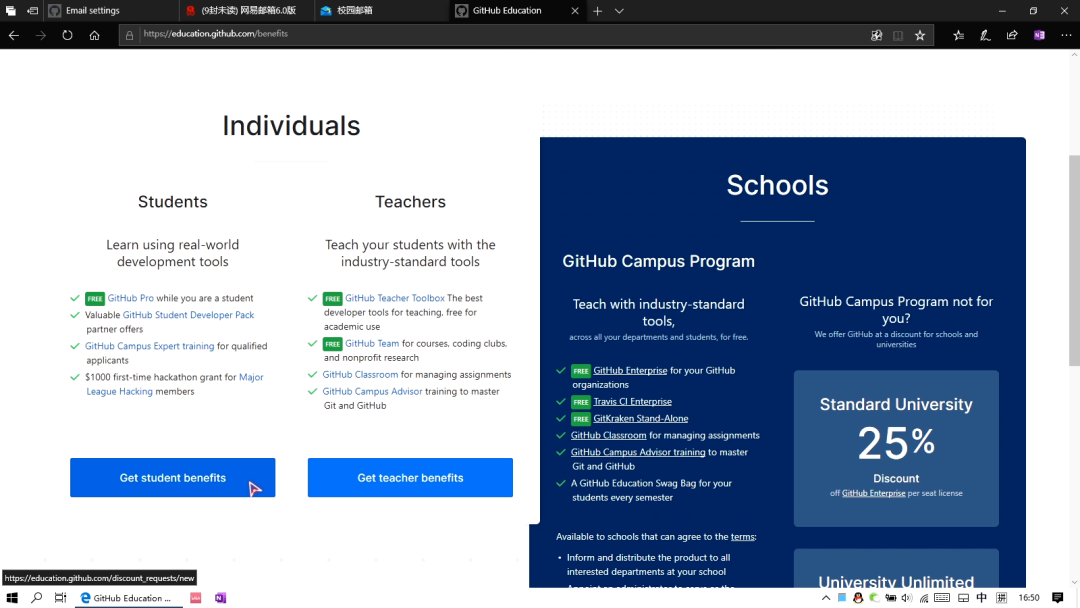Screen dimensions: 1080x608
Task: Set these tabs aside
Action: [32, 11]
